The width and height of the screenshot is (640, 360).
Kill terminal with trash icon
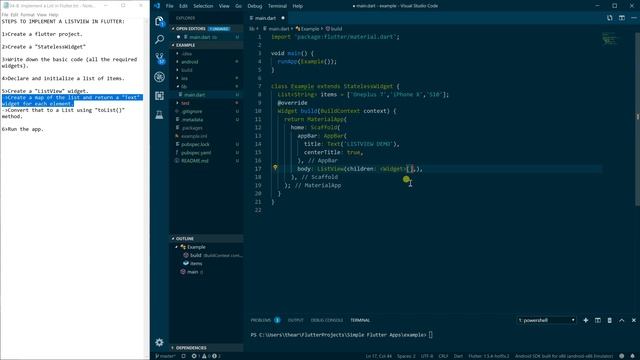pos(609,320)
